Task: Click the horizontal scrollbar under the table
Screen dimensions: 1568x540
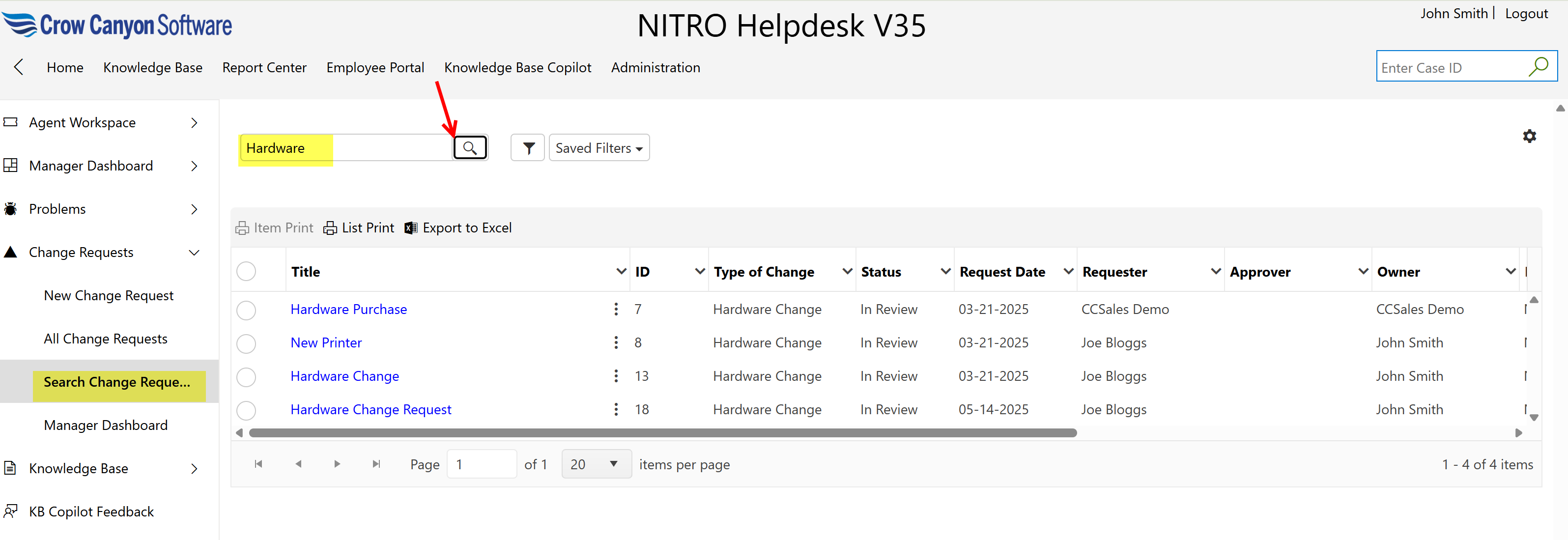Action: coord(662,433)
